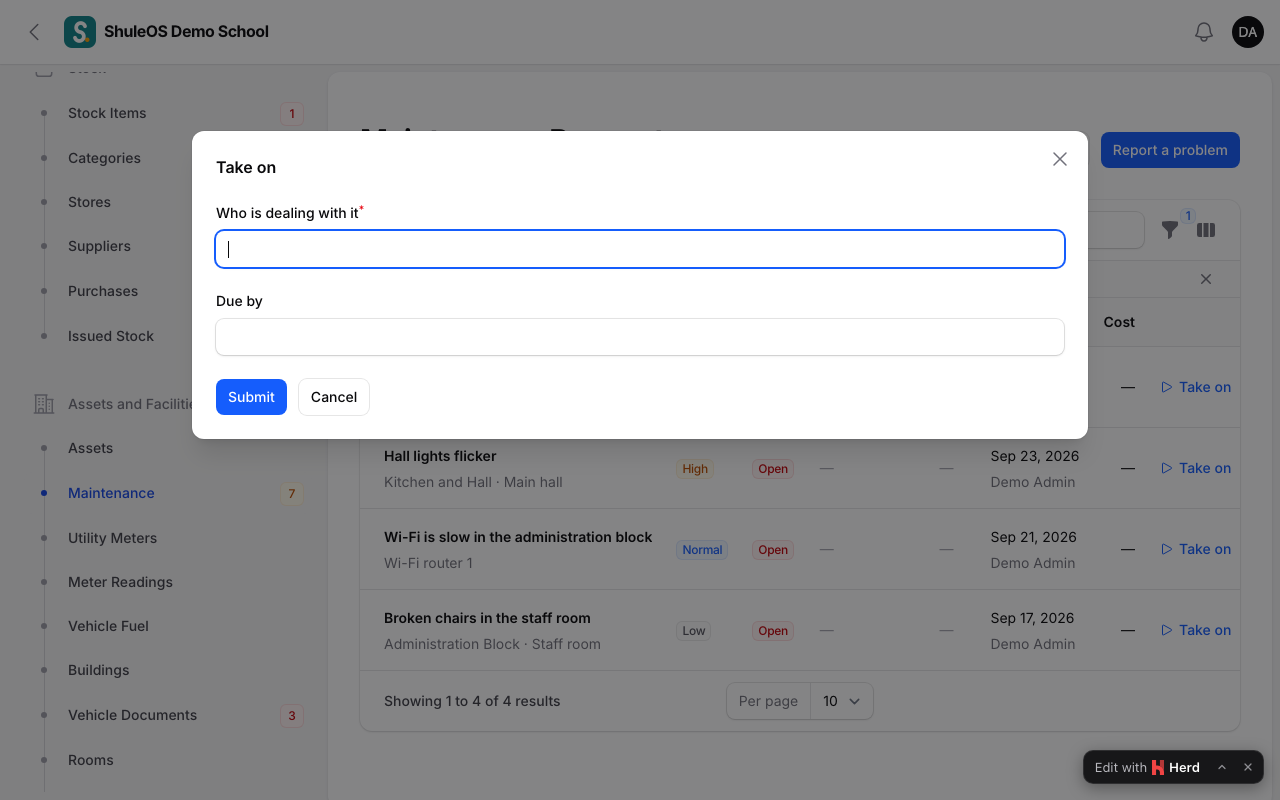This screenshot has height=800, width=1280.
Task: Expand the Herd toolbar chevron
Action: [x=1222, y=767]
